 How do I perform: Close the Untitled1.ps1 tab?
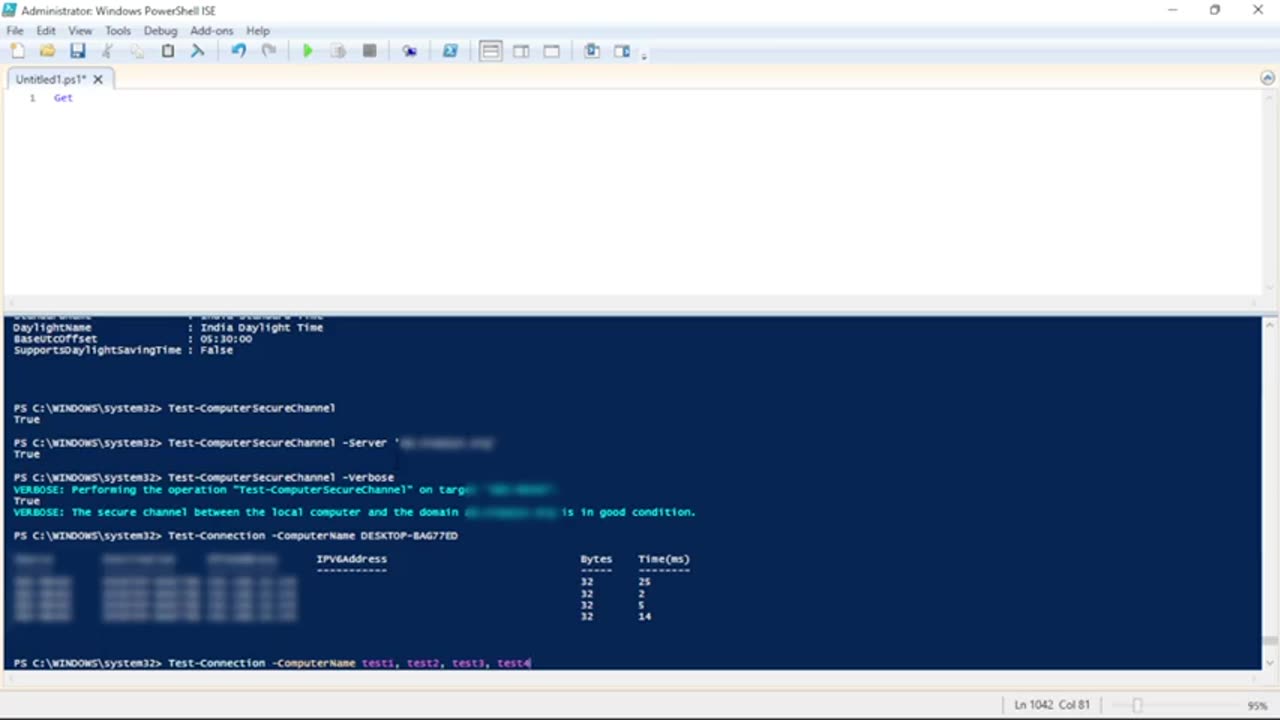[x=98, y=79]
